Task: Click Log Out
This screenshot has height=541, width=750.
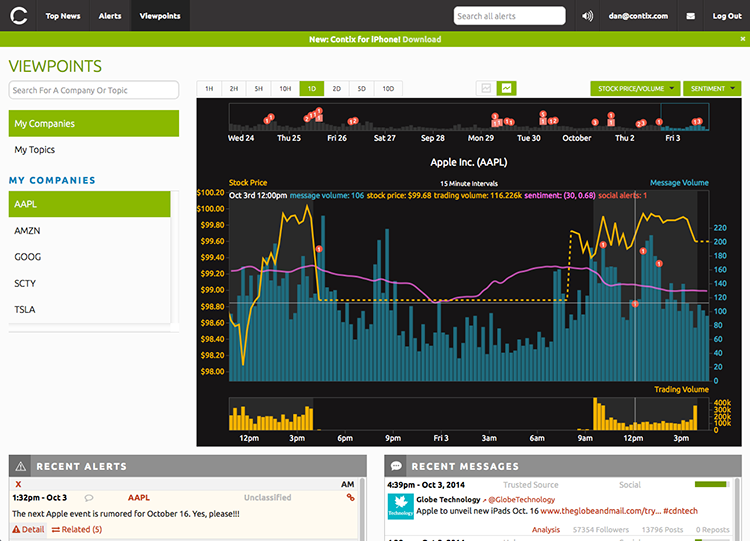Action: [x=727, y=16]
